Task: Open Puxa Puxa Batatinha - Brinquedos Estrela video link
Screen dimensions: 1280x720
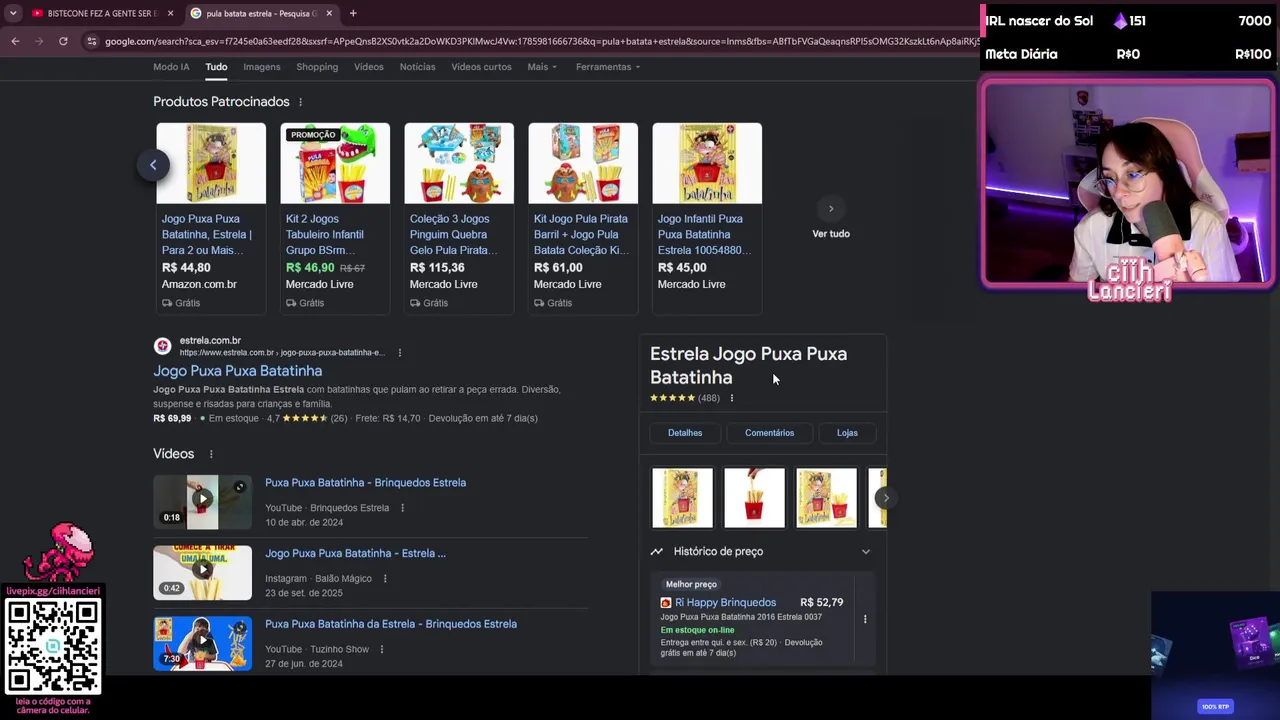Action: point(365,483)
